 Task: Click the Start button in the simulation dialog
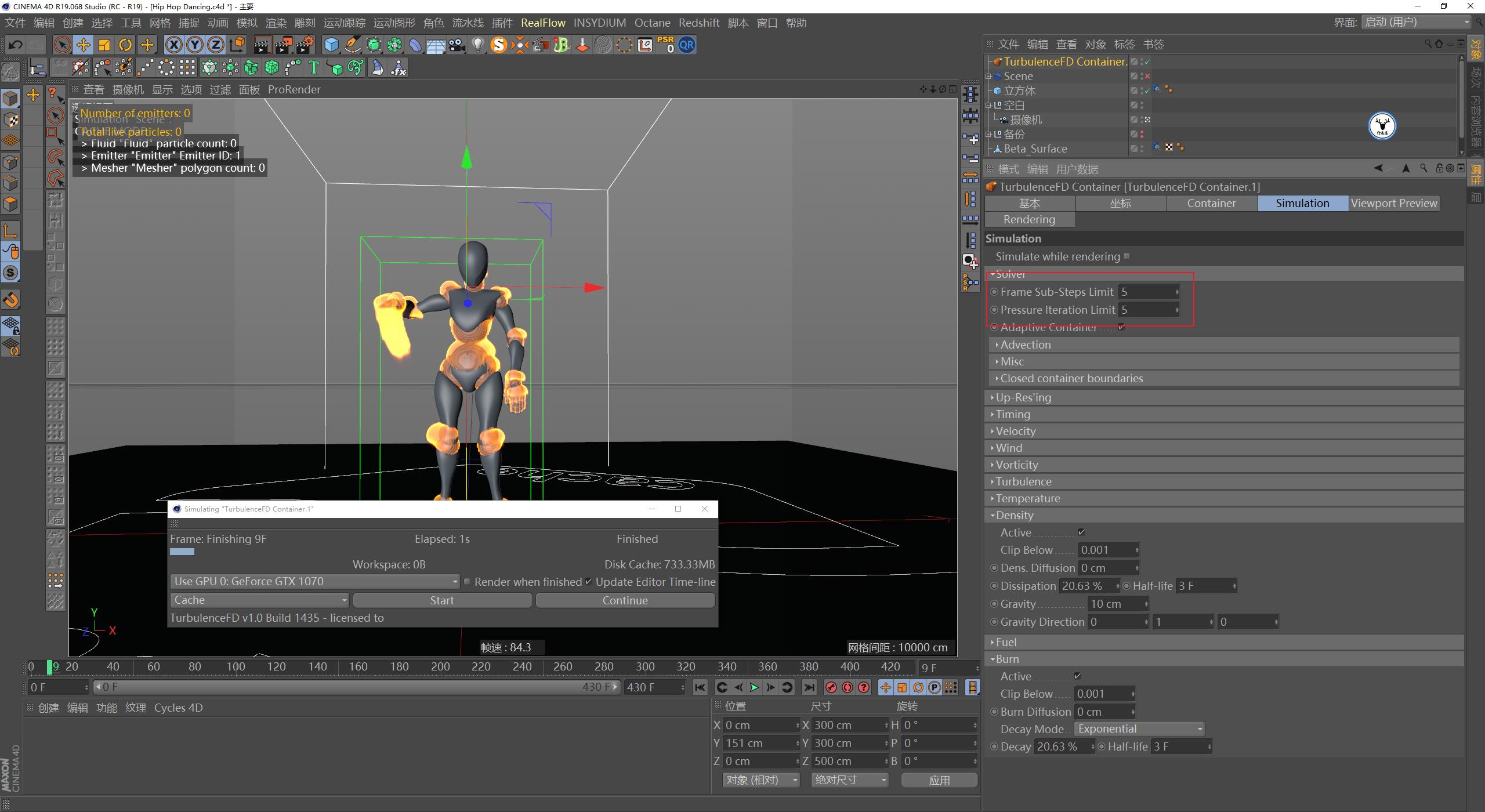pyautogui.click(x=442, y=600)
